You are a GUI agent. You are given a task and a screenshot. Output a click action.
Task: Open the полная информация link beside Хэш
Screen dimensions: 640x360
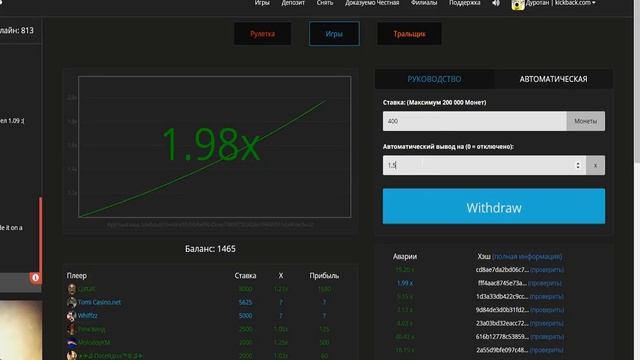[527, 257]
